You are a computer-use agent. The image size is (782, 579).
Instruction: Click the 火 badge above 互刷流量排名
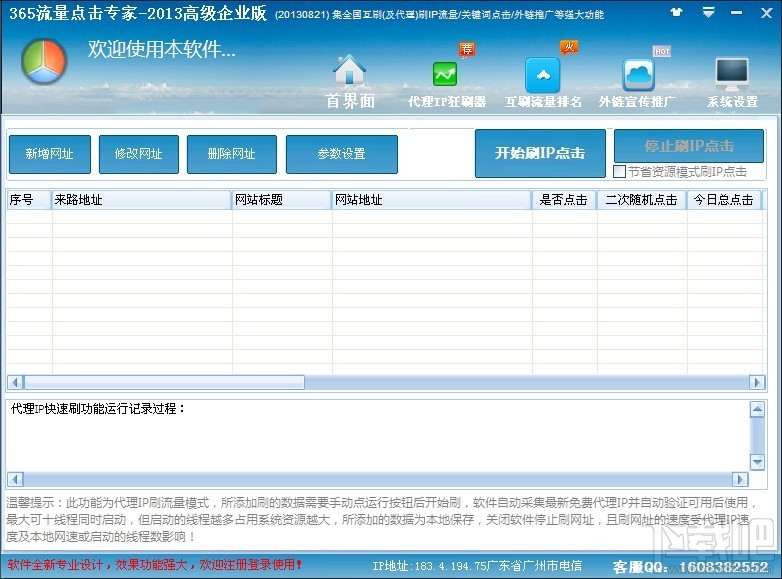pos(569,47)
